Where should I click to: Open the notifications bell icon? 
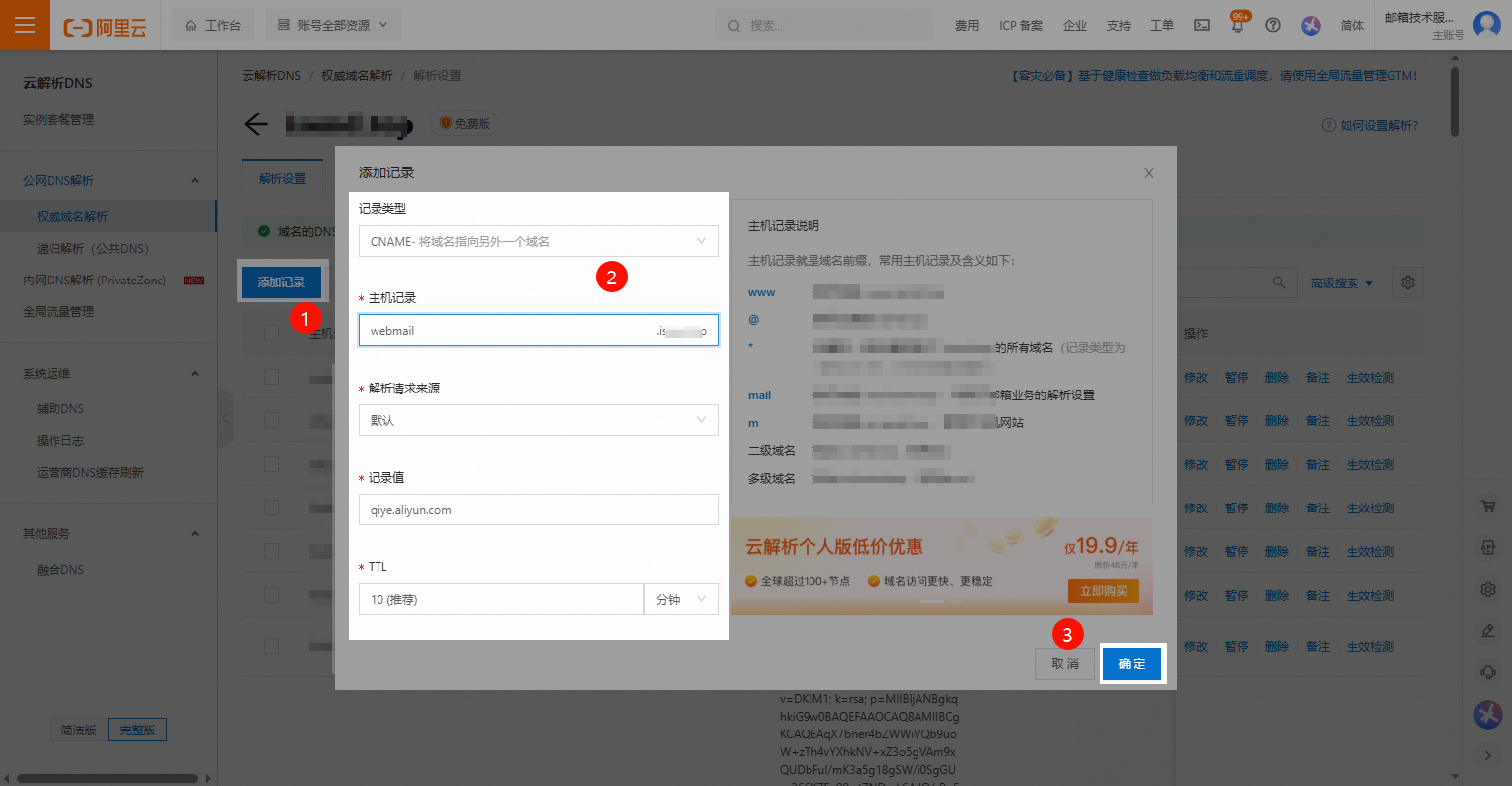pos(1238,26)
